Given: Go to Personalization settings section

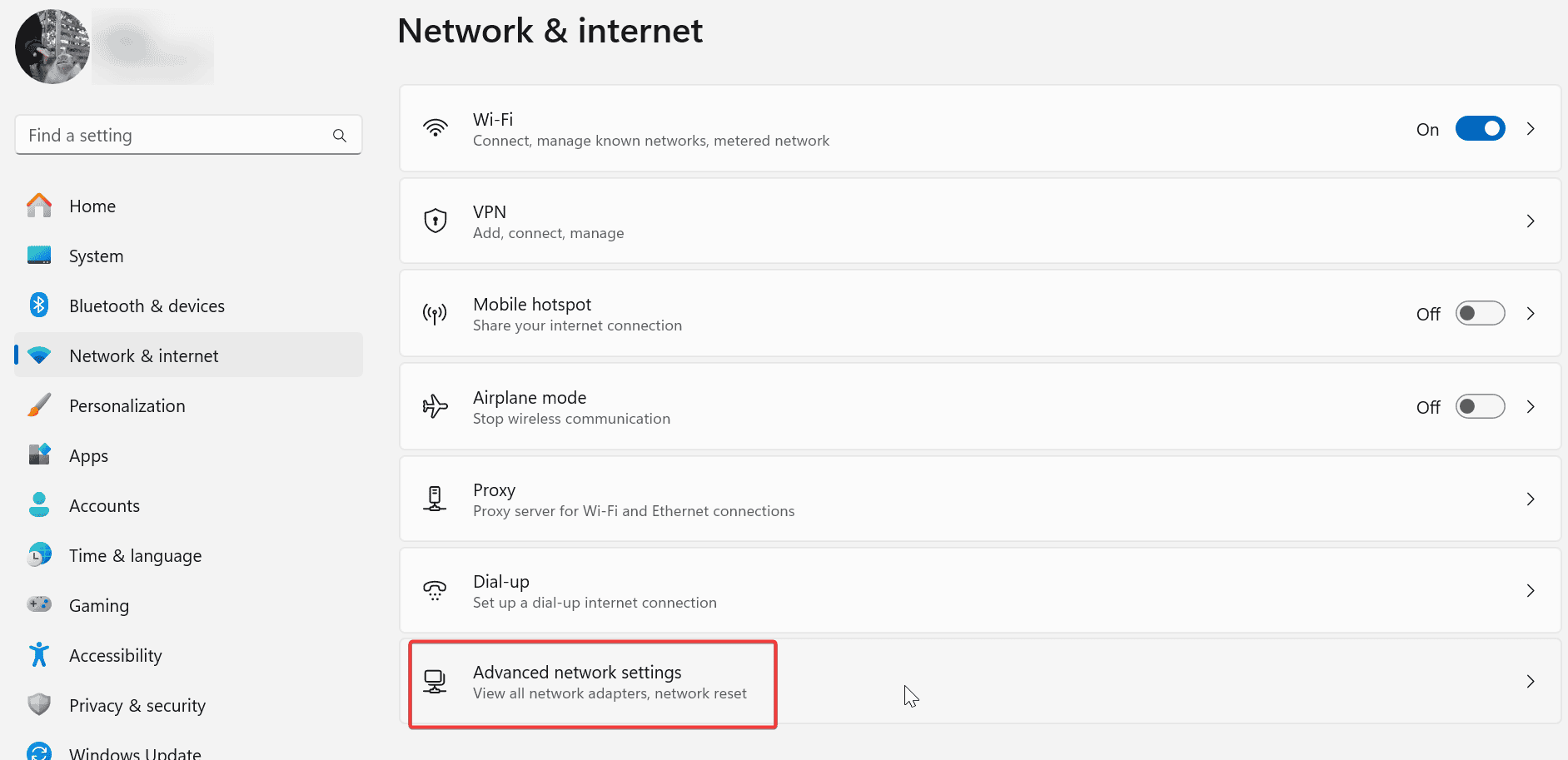Looking at the screenshot, I should point(127,406).
